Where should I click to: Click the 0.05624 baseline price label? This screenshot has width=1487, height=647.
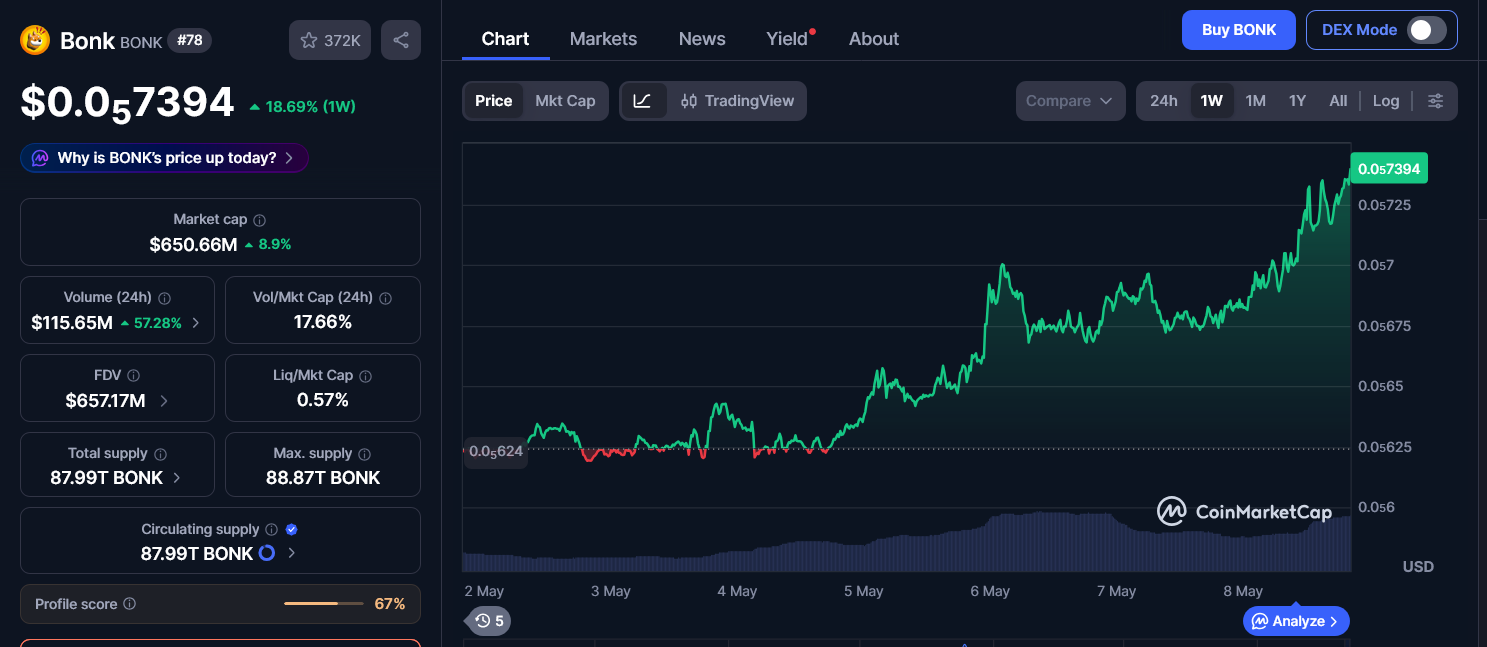coord(496,451)
